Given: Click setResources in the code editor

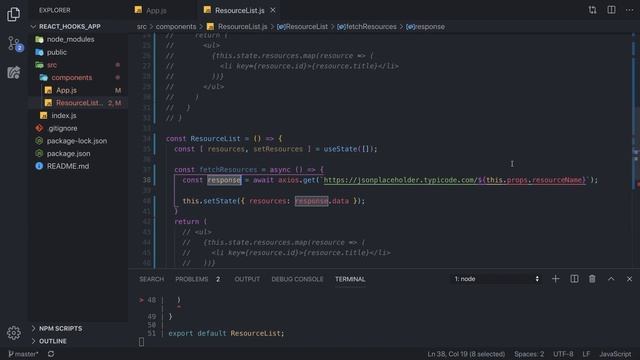Looking at the screenshot, I should click(278, 149).
